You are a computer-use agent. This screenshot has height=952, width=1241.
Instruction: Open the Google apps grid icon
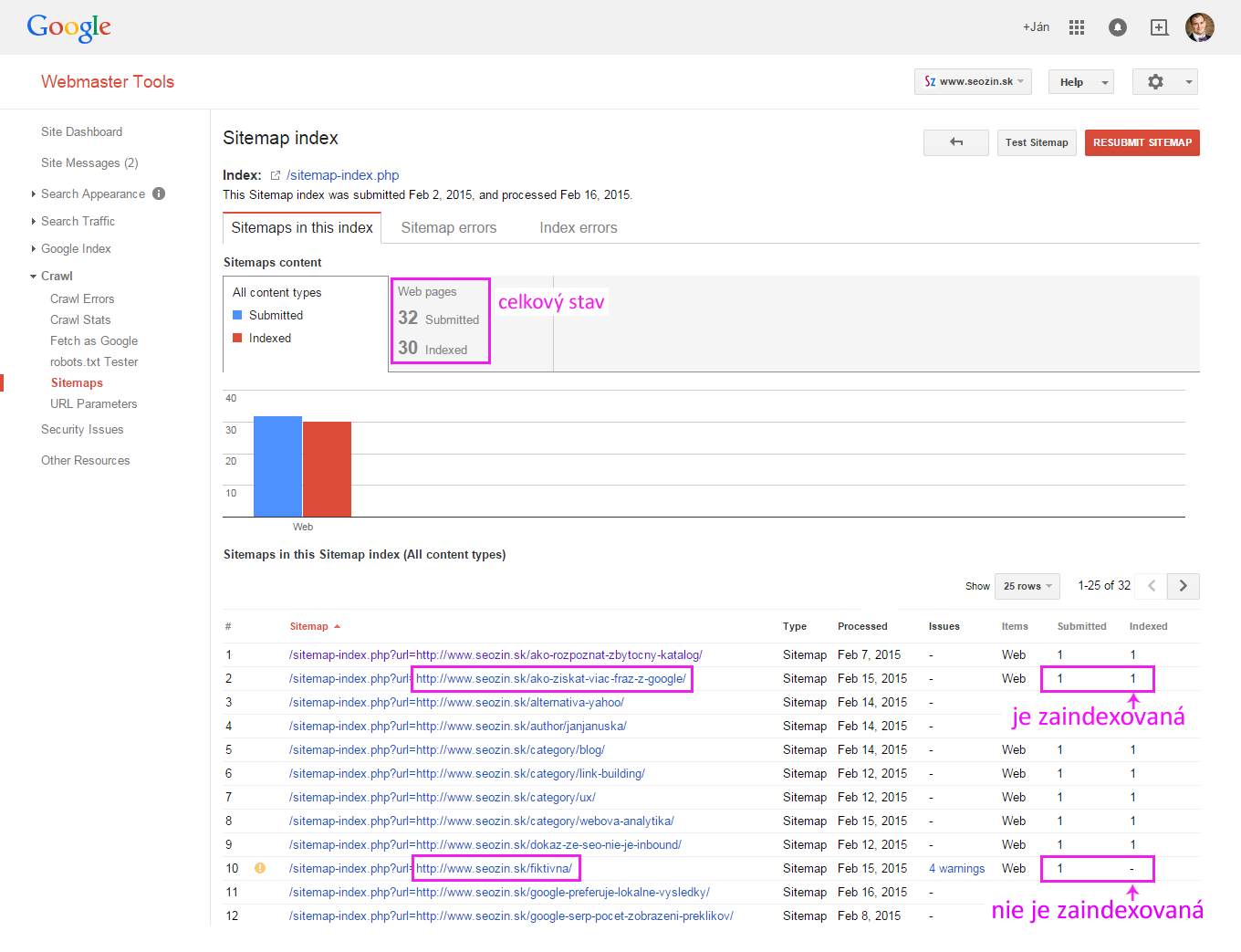pyautogui.click(x=1077, y=27)
